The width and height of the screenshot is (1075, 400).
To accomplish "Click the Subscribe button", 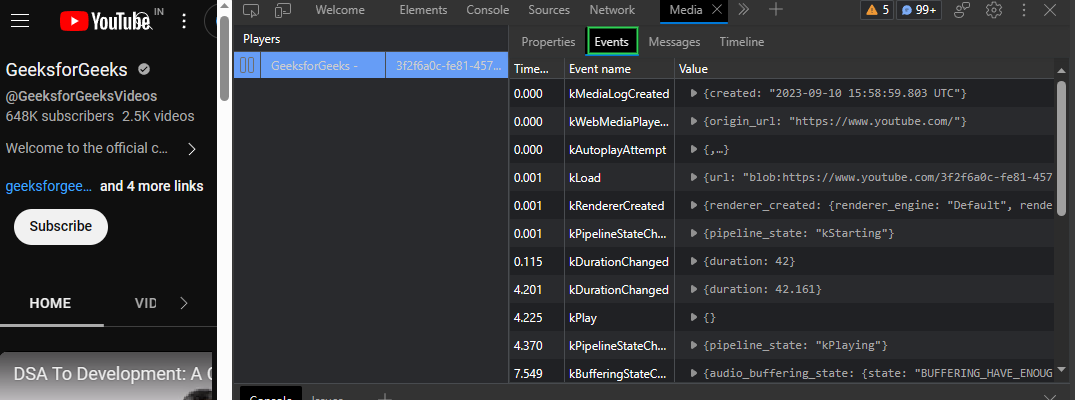I will pos(61,226).
